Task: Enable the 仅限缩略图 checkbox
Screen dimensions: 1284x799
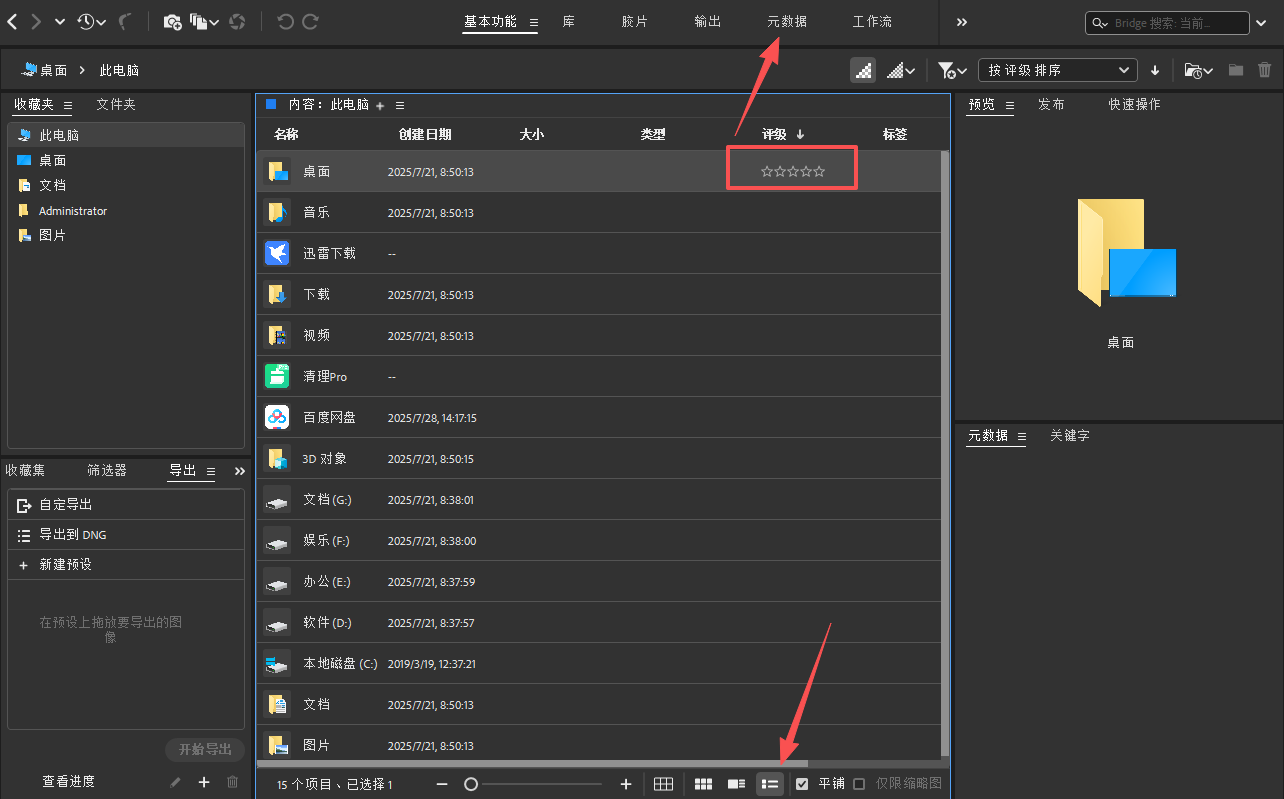Action: coord(859,784)
